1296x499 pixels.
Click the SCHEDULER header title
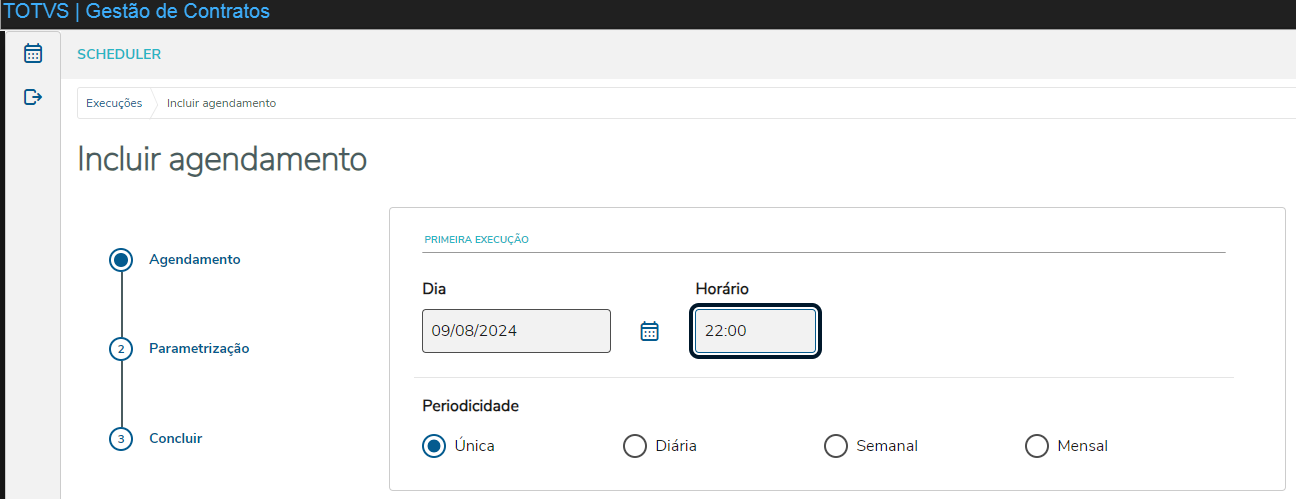119,54
